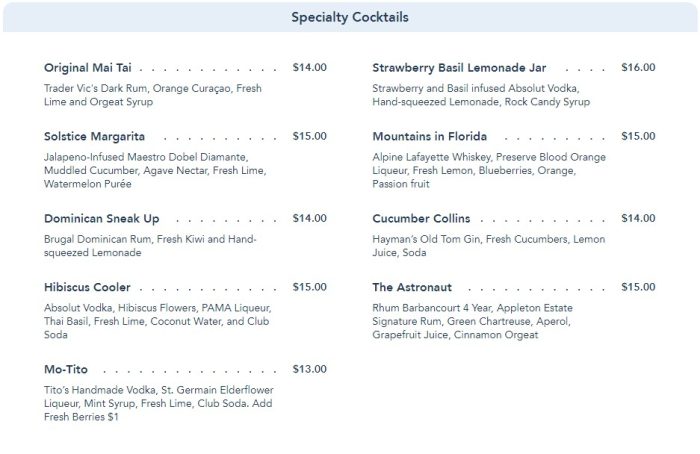
Task: Click the Brugal Dominican Rum ingredients text
Action: pos(150,246)
